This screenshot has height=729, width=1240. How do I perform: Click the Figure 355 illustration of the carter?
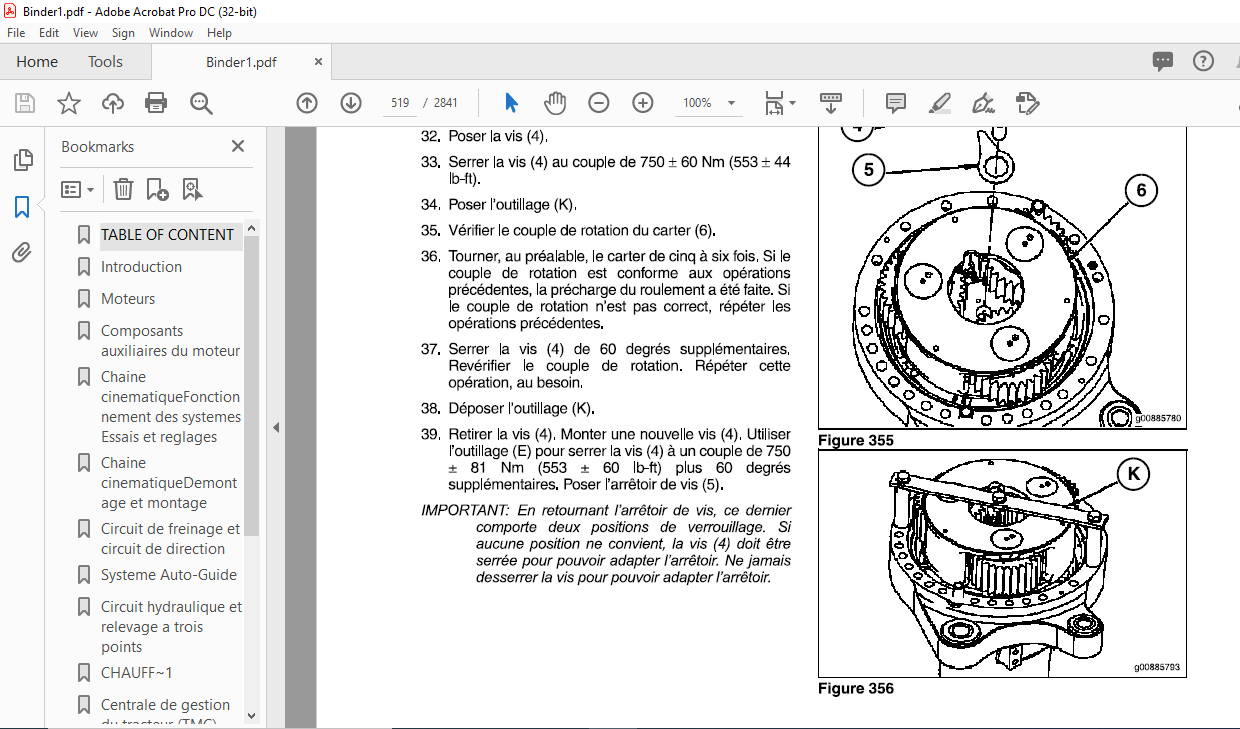pyautogui.click(x=1003, y=279)
